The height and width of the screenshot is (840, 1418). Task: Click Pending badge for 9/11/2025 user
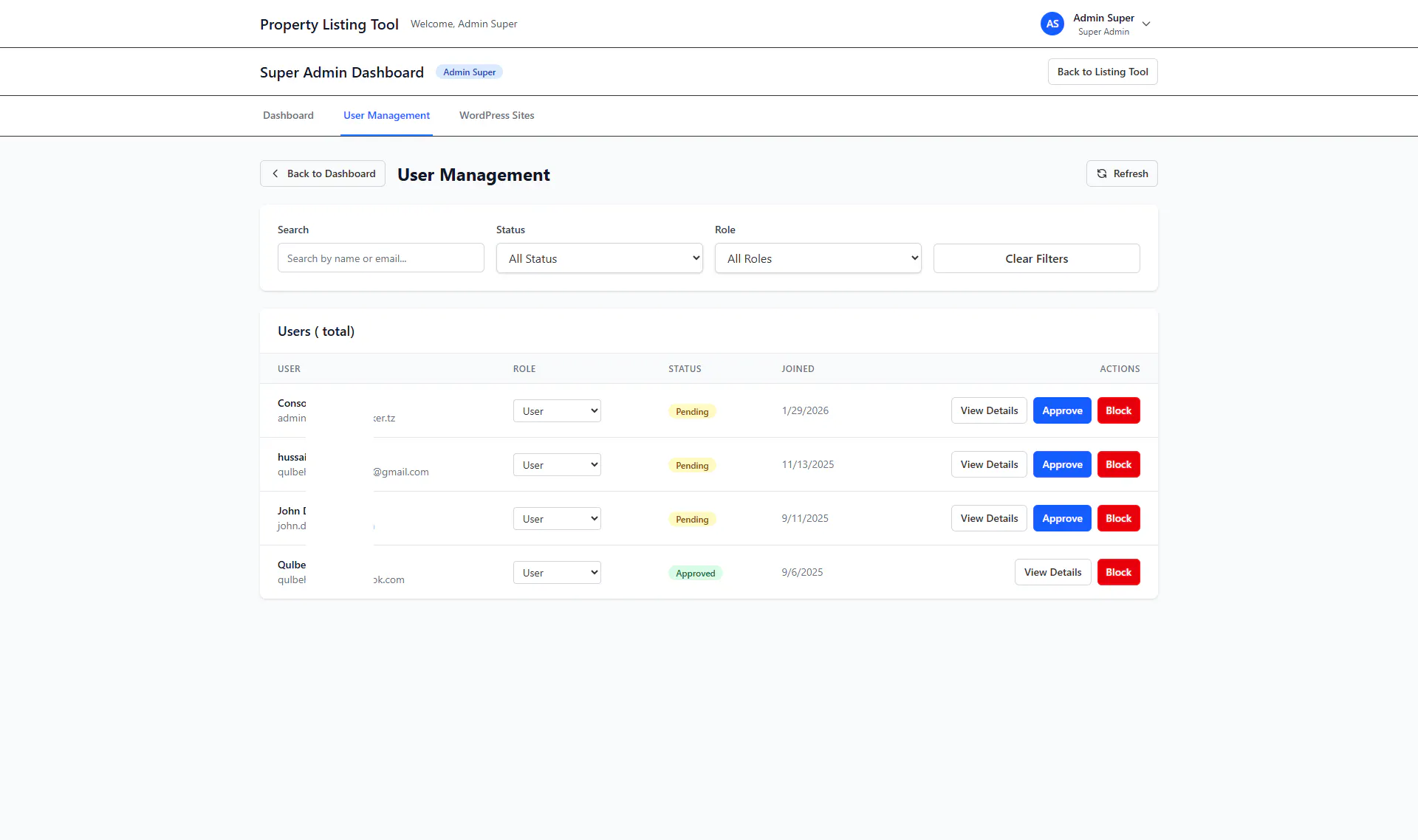pos(692,519)
